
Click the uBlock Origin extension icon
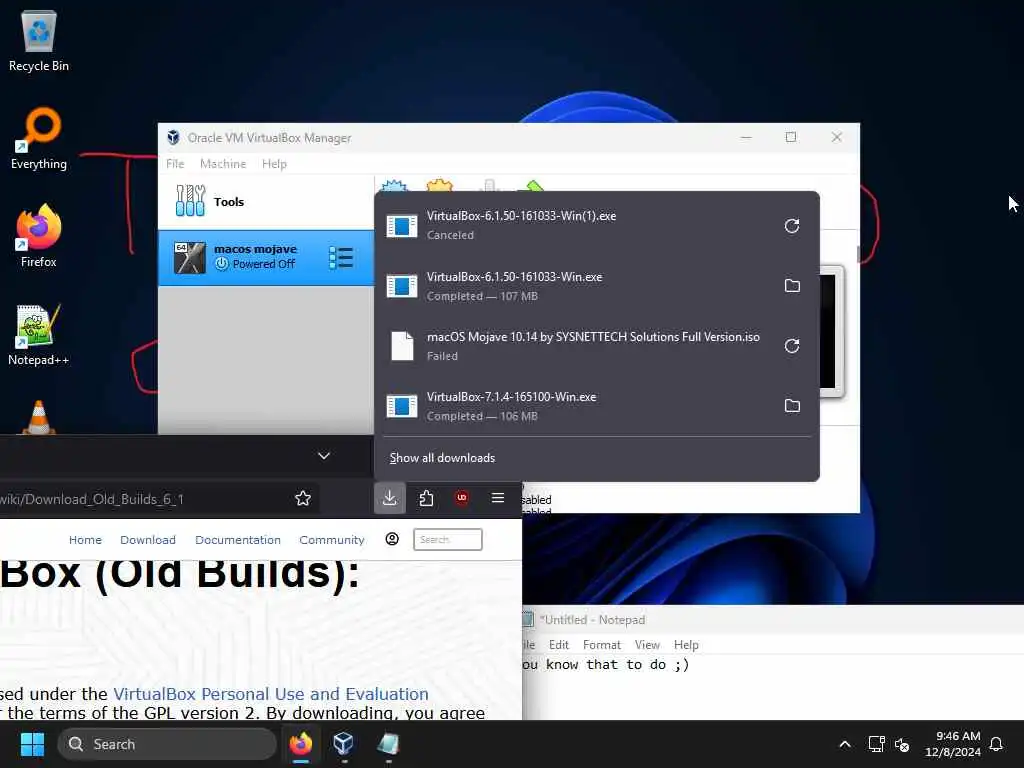tap(462, 498)
